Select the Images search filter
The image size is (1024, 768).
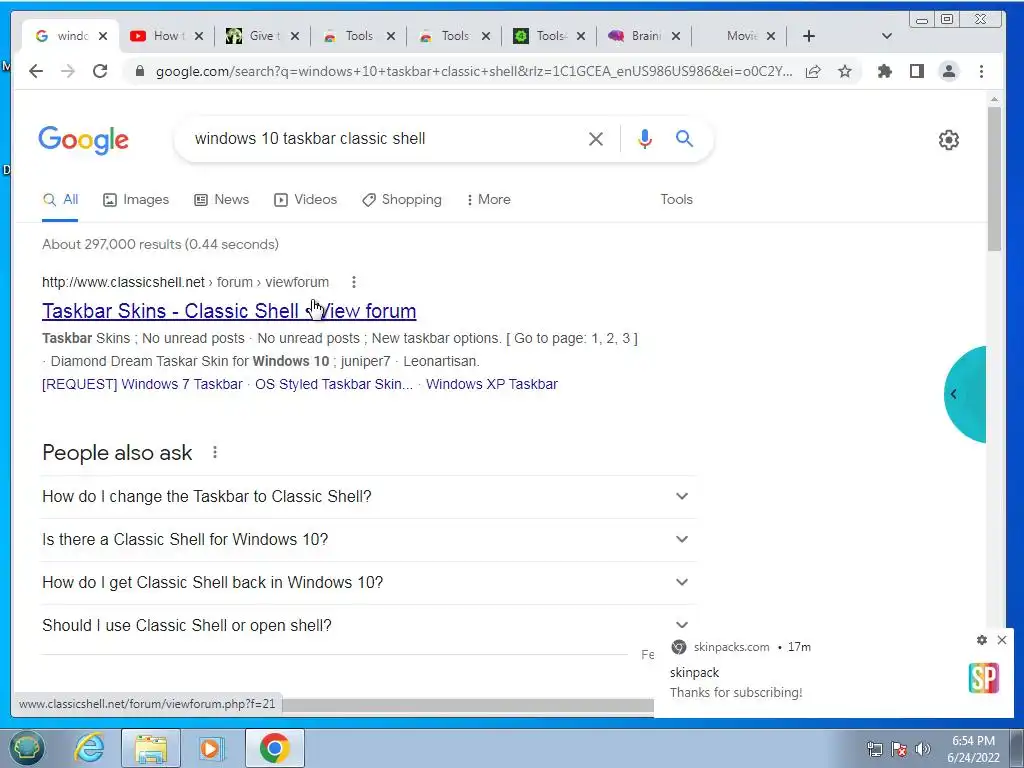[136, 199]
